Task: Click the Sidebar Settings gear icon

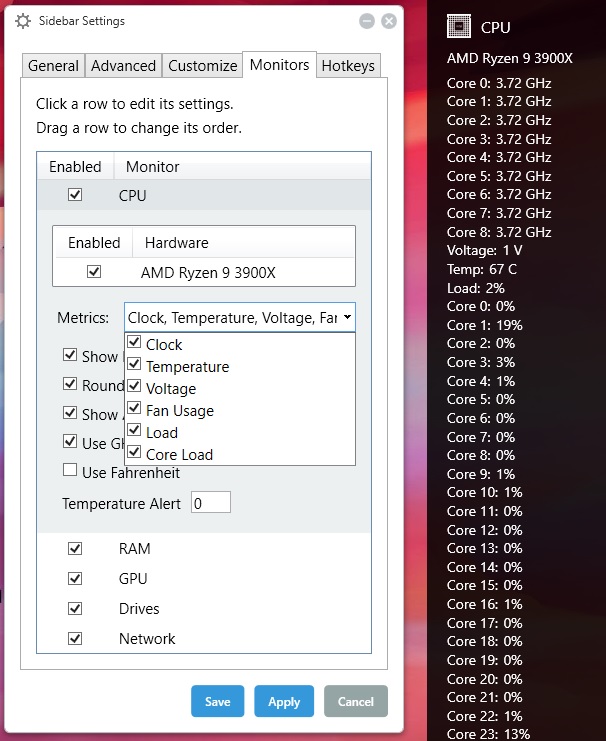Action: (22, 21)
